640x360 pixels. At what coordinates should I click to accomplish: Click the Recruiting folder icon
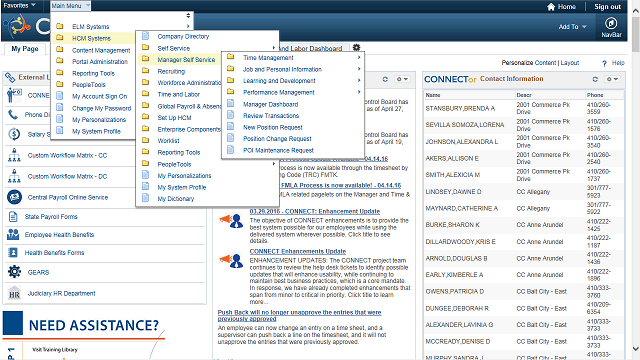click(x=145, y=71)
